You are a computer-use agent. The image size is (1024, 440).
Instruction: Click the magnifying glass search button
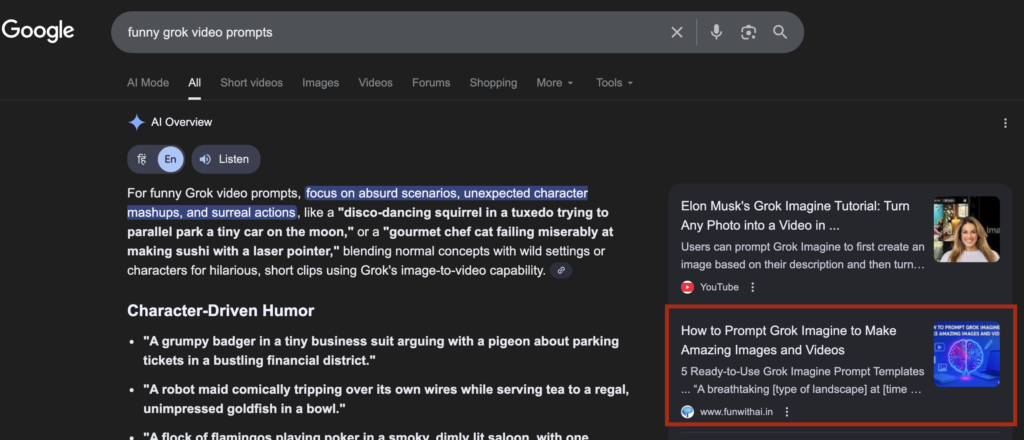click(780, 32)
